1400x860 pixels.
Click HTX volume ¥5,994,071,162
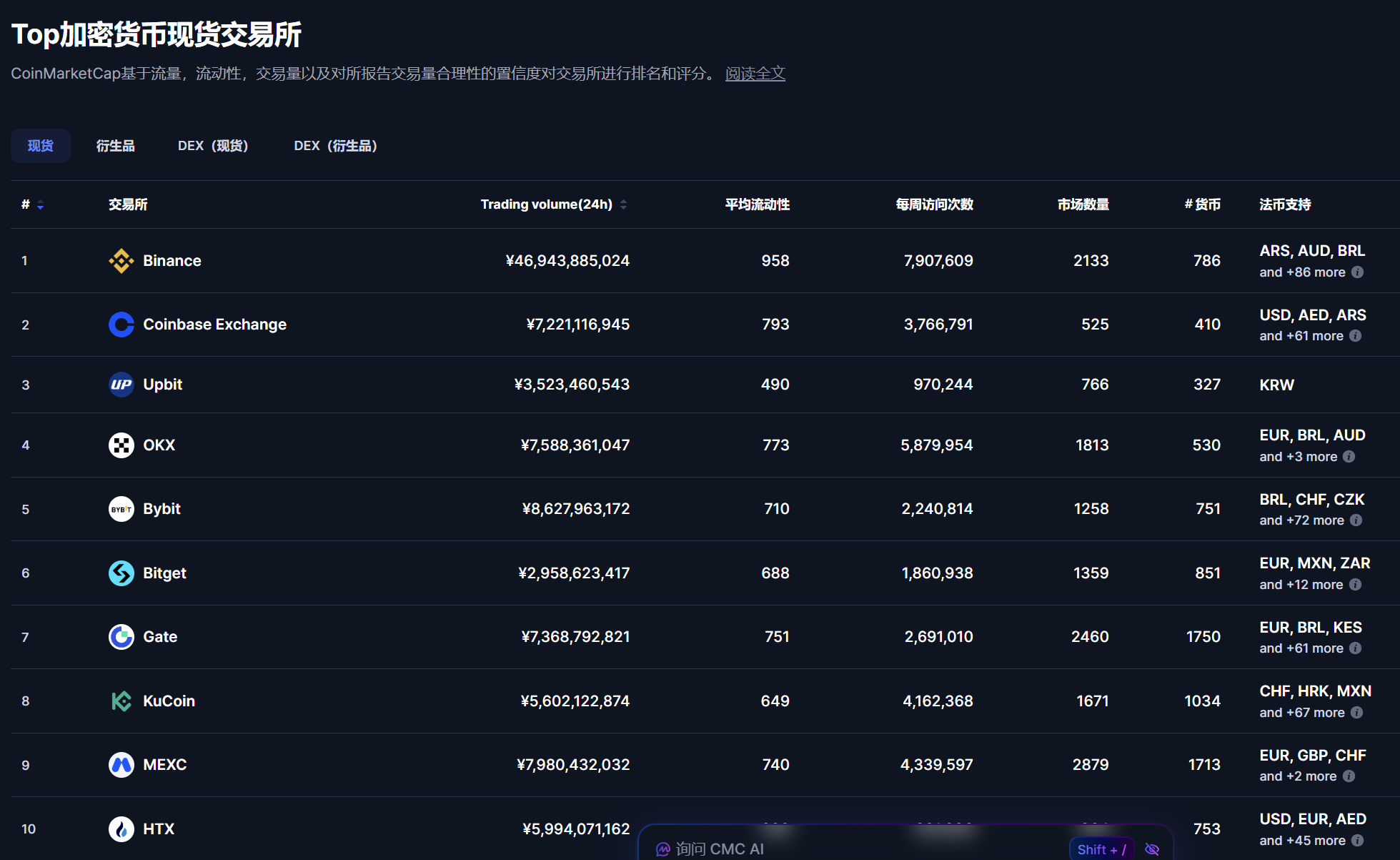[576, 829]
